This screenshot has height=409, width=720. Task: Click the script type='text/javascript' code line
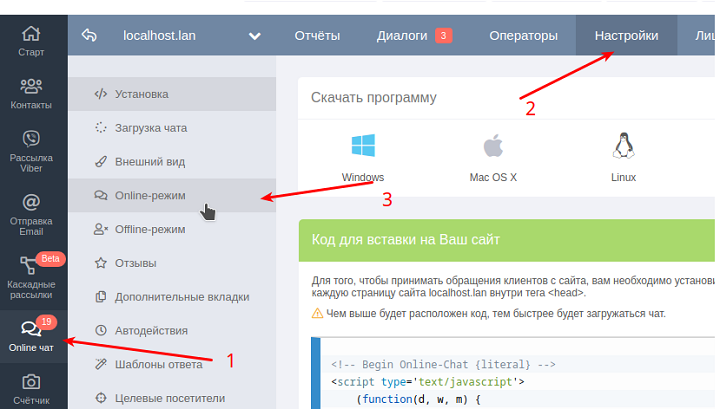pyautogui.click(x=428, y=382)
